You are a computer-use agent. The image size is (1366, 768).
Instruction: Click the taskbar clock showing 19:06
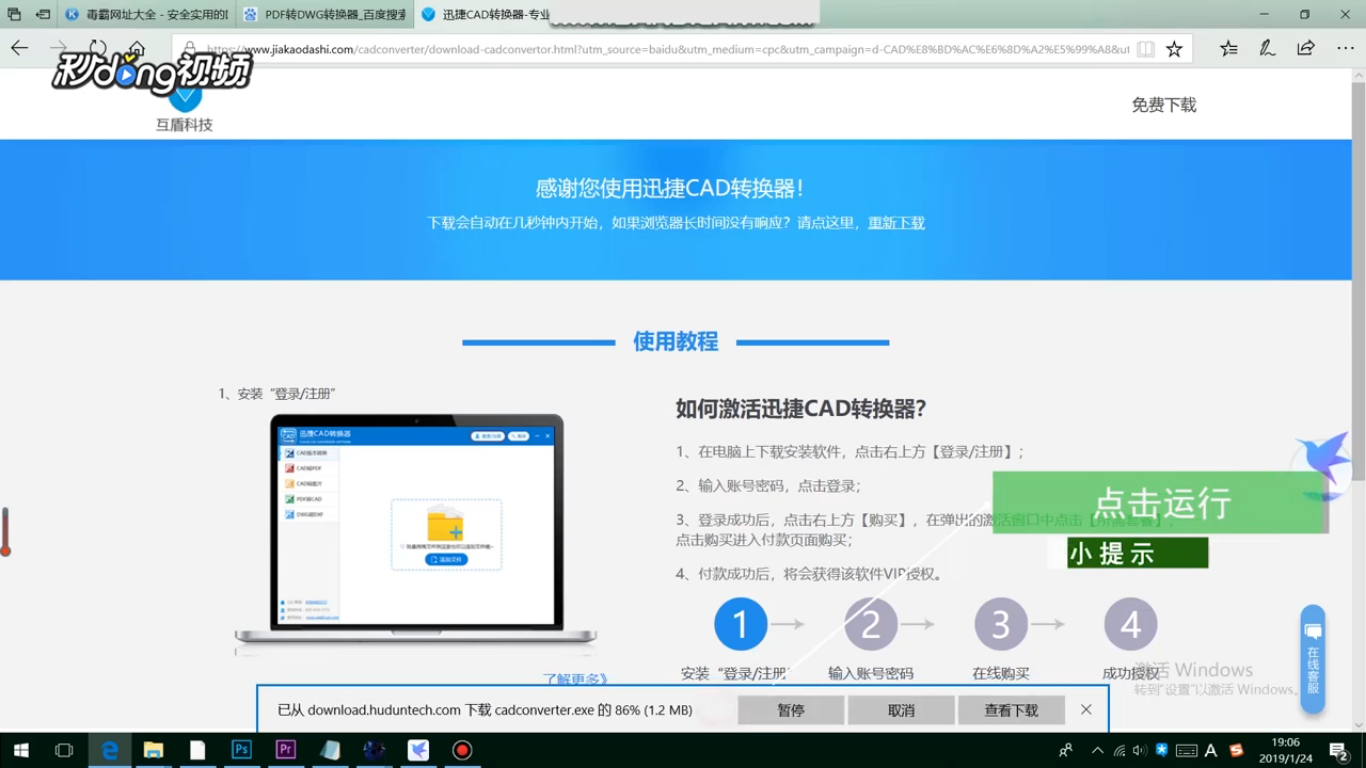click(x=1285, y=750)
